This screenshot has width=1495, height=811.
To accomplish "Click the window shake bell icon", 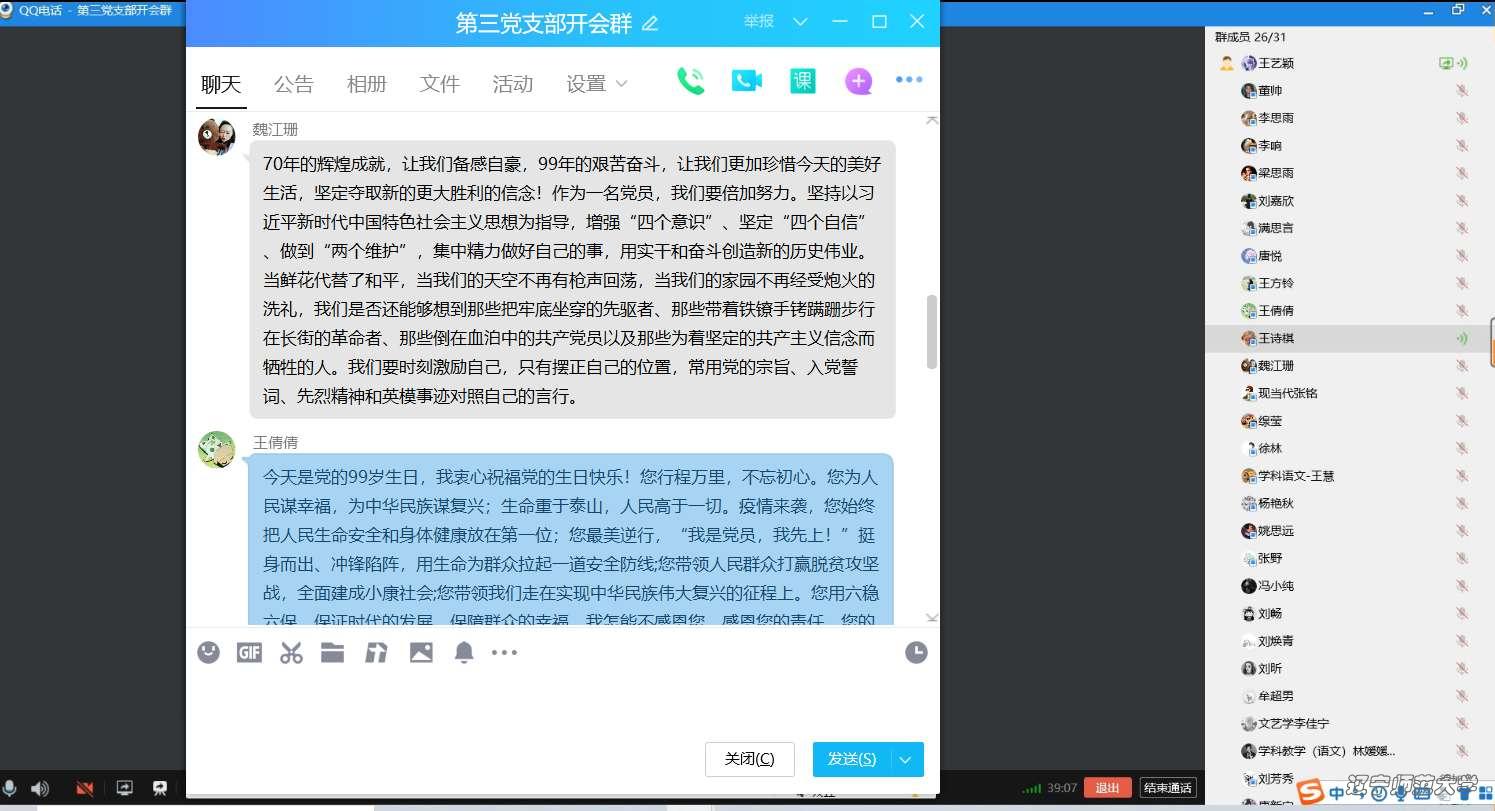I will [x=463, y=652].
